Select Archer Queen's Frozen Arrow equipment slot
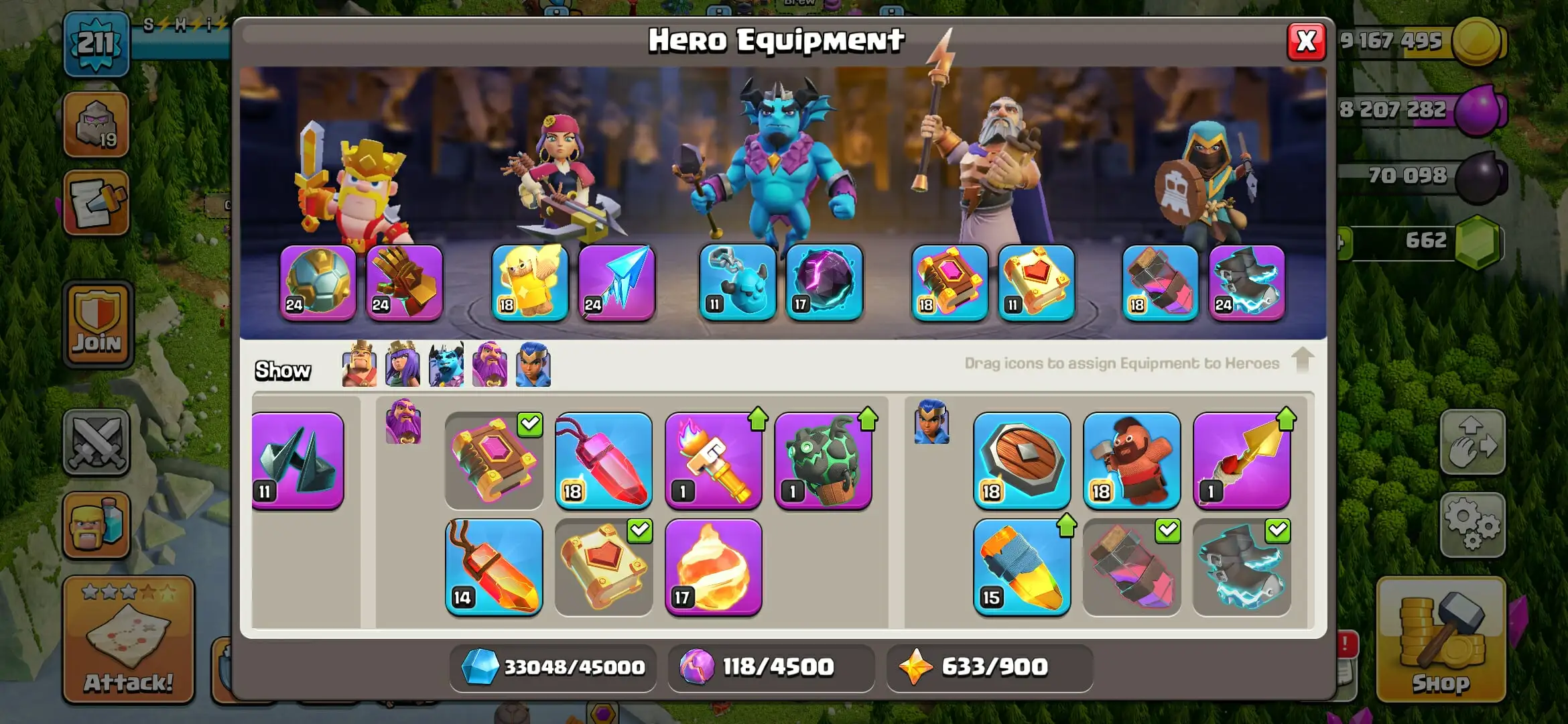 [616, 282]
